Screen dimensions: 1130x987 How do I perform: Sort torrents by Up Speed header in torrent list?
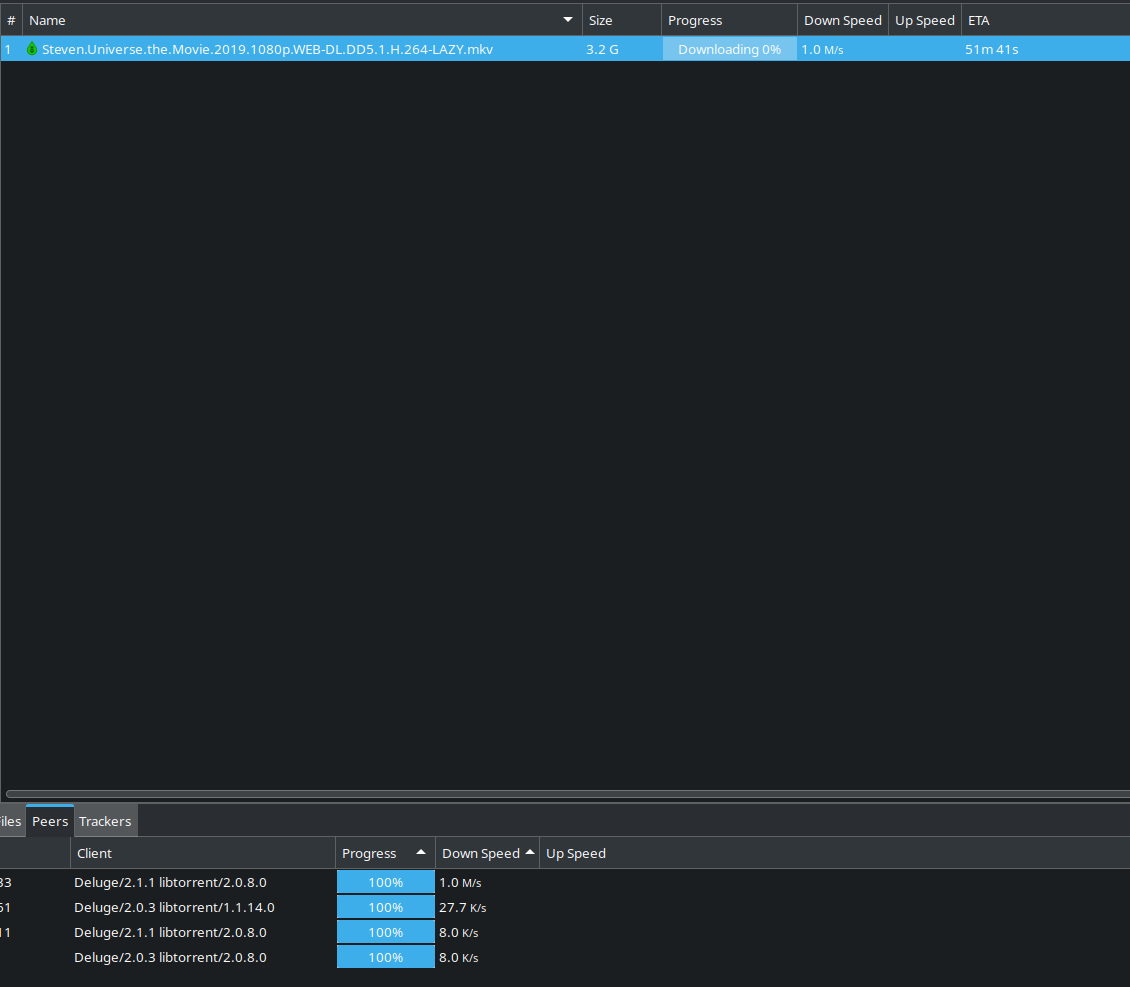(925, 20)
